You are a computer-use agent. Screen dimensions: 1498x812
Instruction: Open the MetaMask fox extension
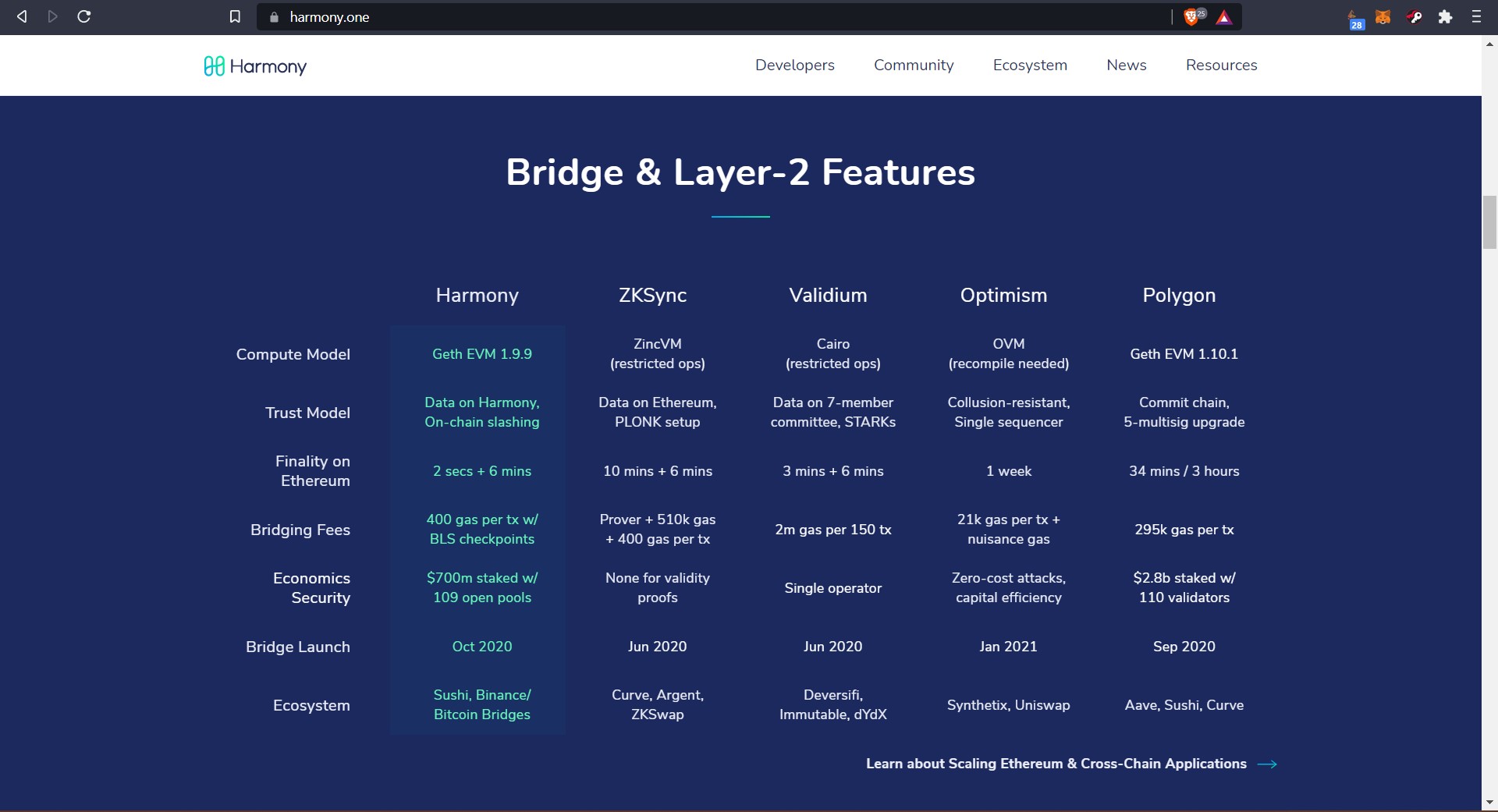[1383, 16]
